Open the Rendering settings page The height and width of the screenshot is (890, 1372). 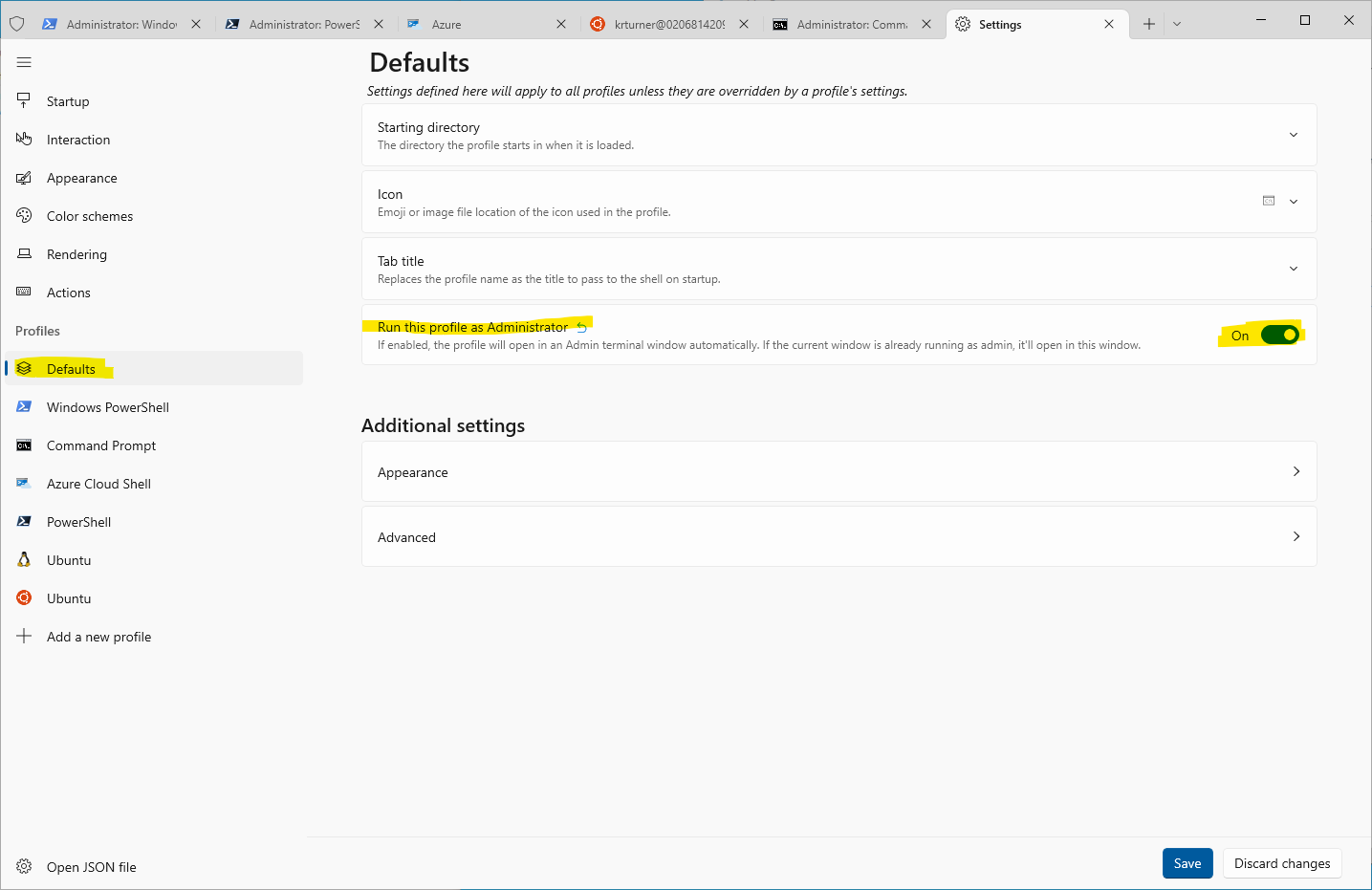(x=76, y=254)
